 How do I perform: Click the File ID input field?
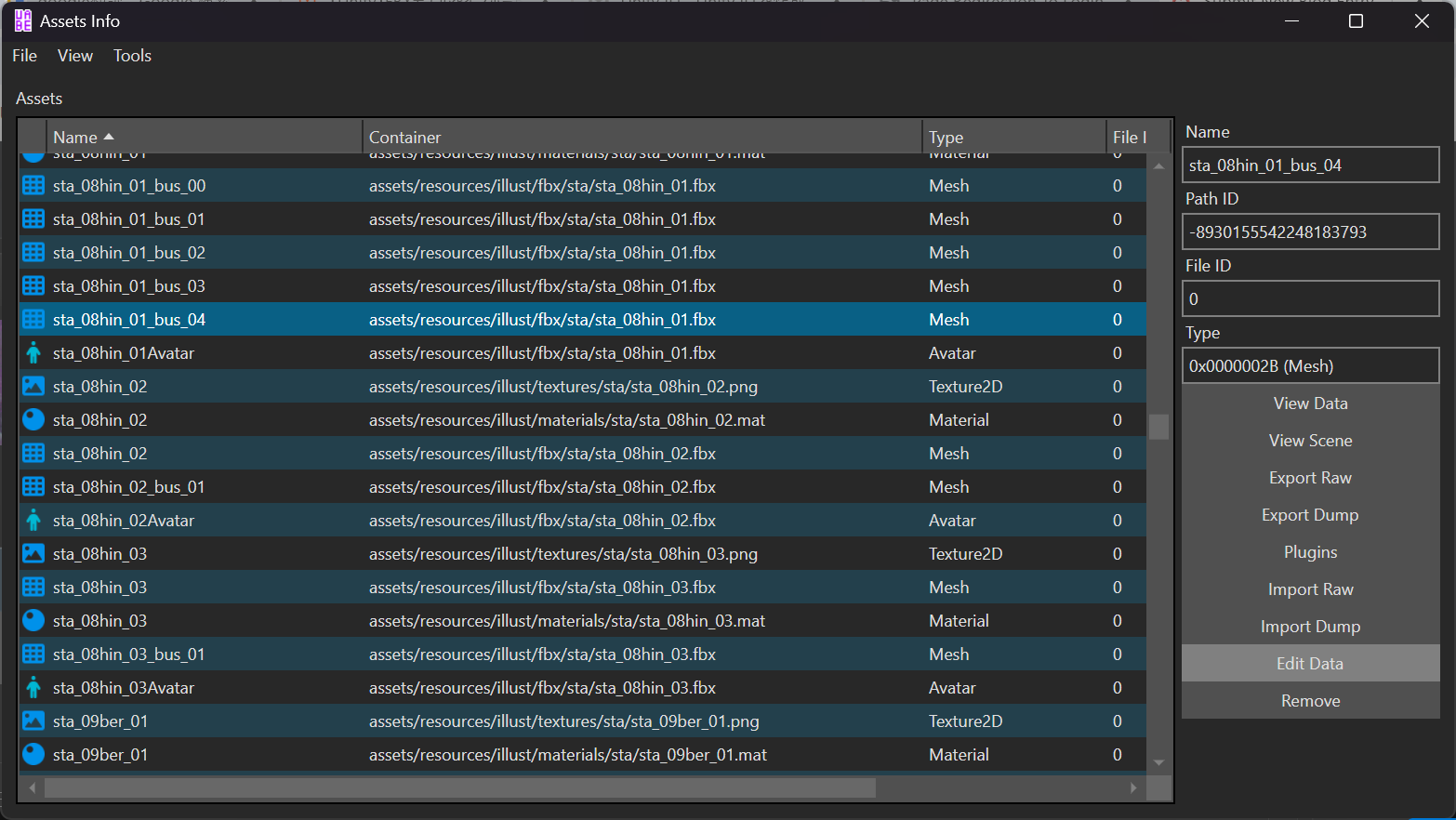[x=1311, y=298]
